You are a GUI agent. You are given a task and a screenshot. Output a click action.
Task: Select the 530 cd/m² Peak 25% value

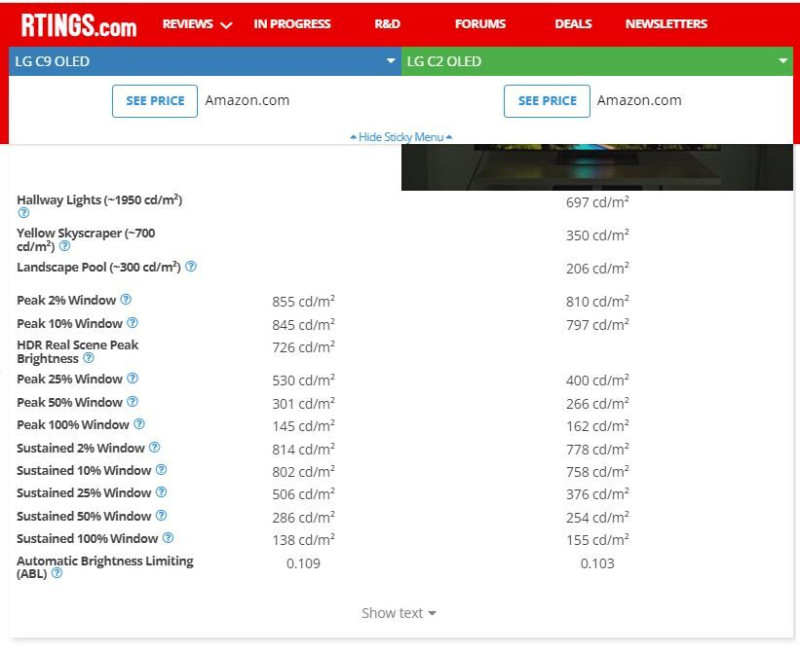(x=304, y=380)
